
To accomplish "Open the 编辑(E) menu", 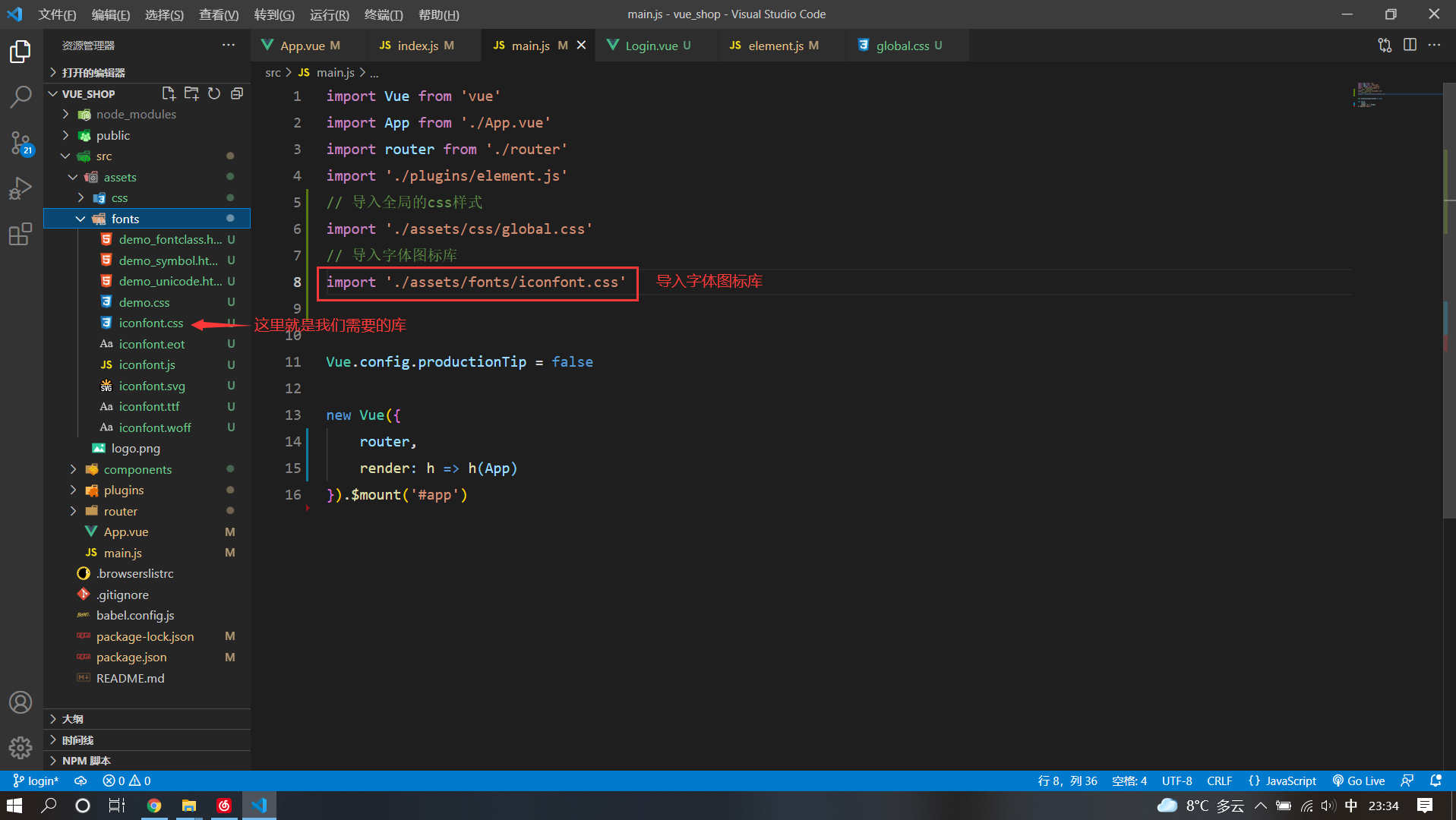I will (x=111, y=14).
